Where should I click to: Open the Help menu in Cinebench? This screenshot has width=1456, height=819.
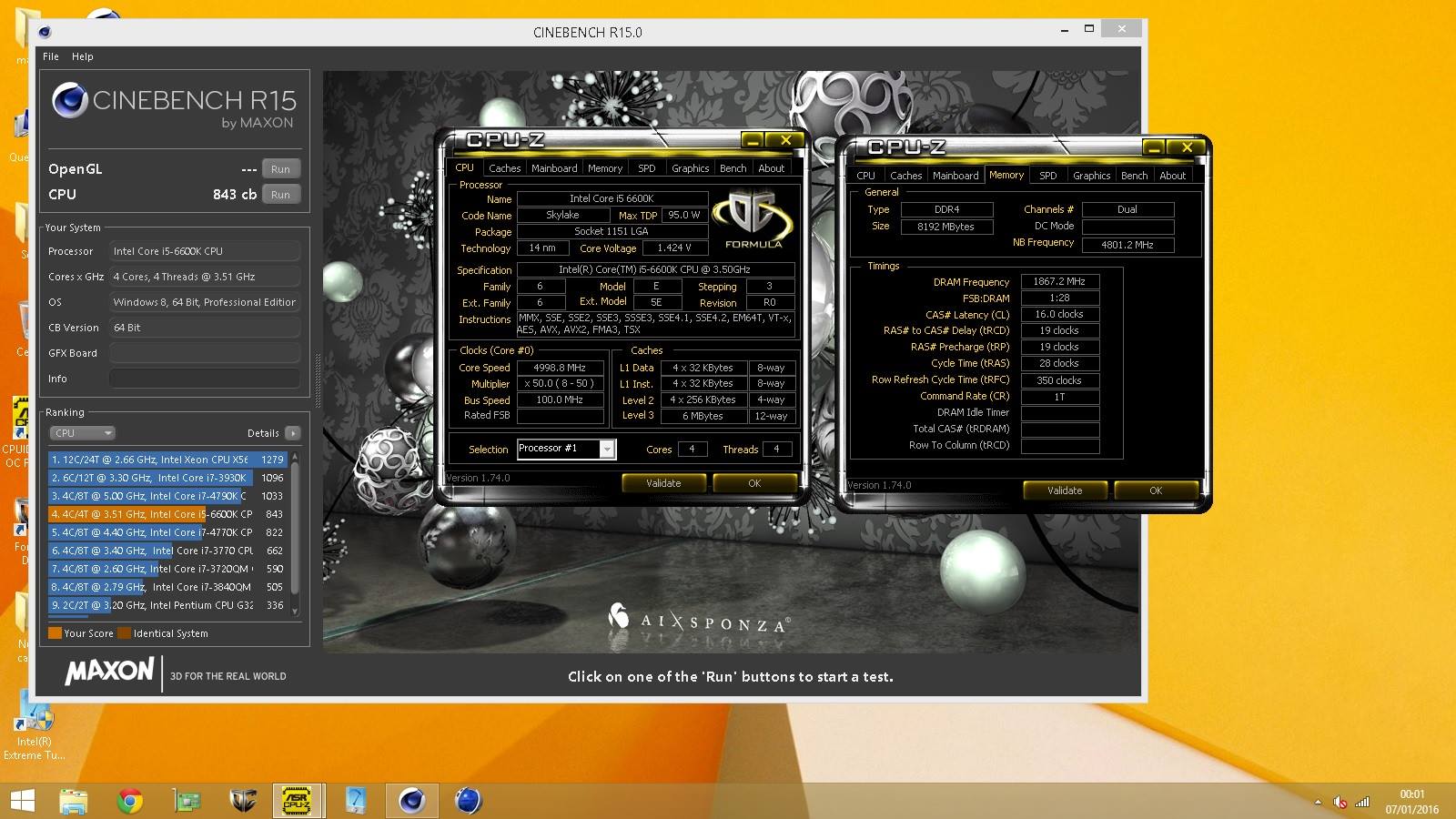click(83, 56)
